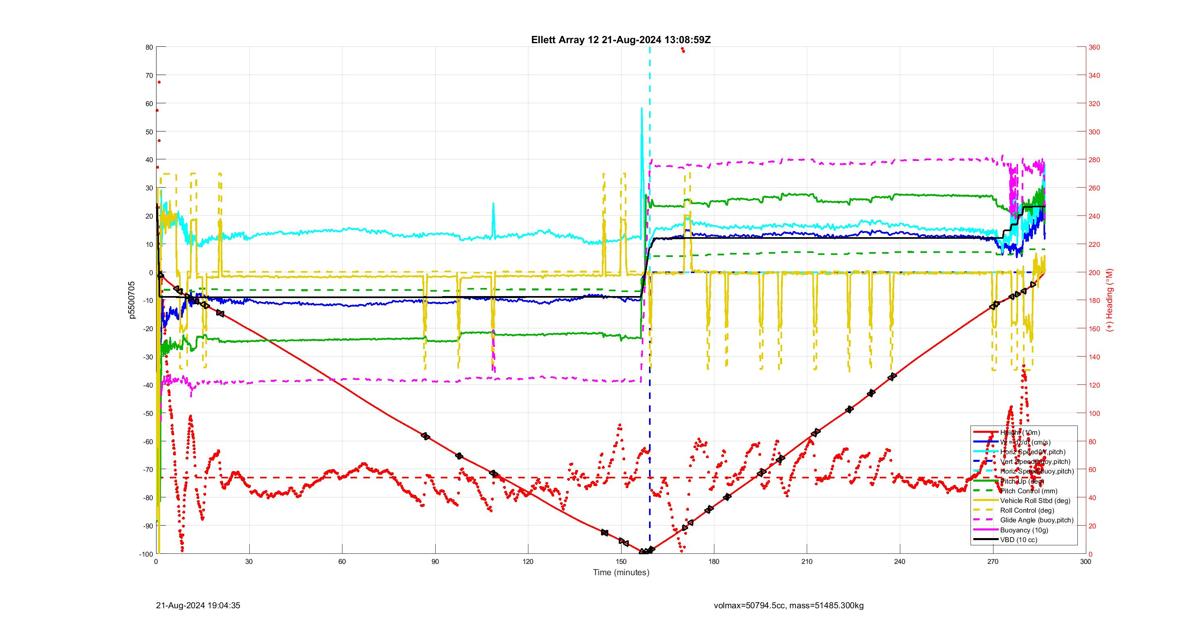Click the x-axis tick label "150"

(x=621, y=562)
